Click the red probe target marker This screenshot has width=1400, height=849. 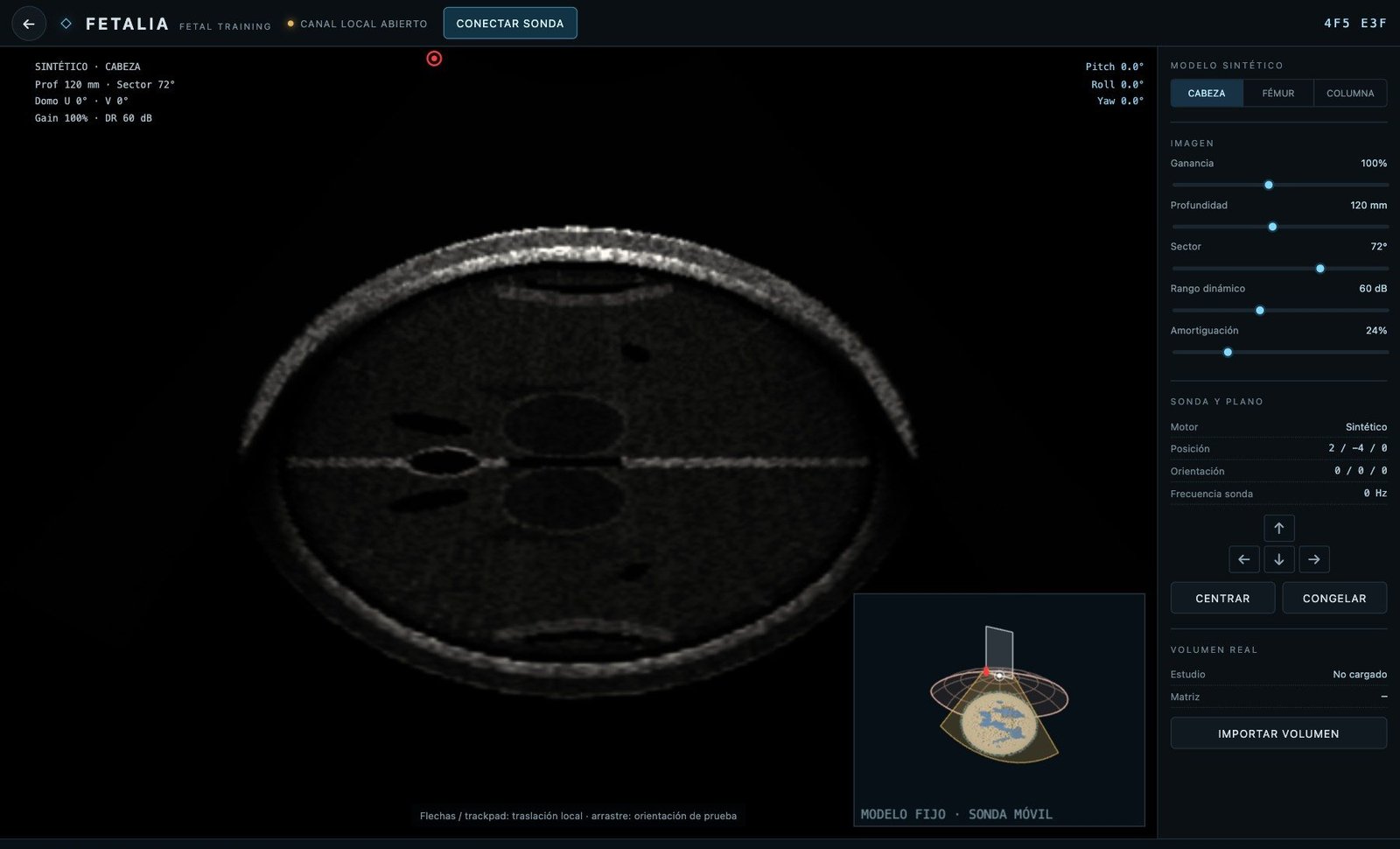coord(434,59)
